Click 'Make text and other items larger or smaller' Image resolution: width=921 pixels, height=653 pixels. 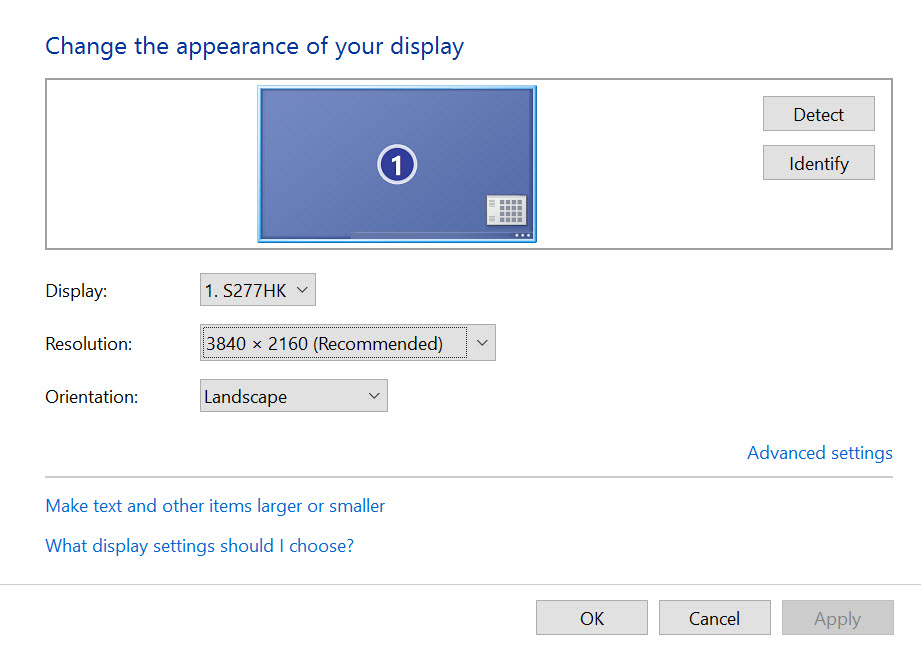click(x=215, y=506)
